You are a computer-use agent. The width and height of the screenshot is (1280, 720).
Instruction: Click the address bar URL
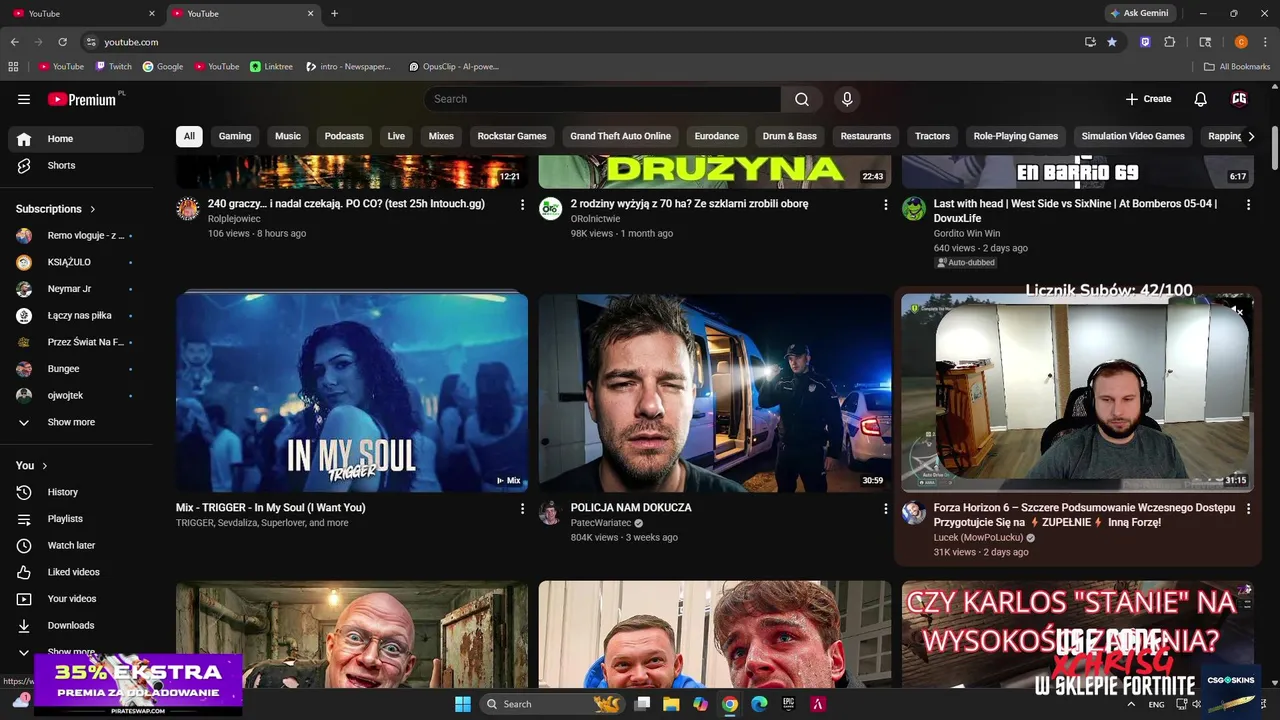131,42
